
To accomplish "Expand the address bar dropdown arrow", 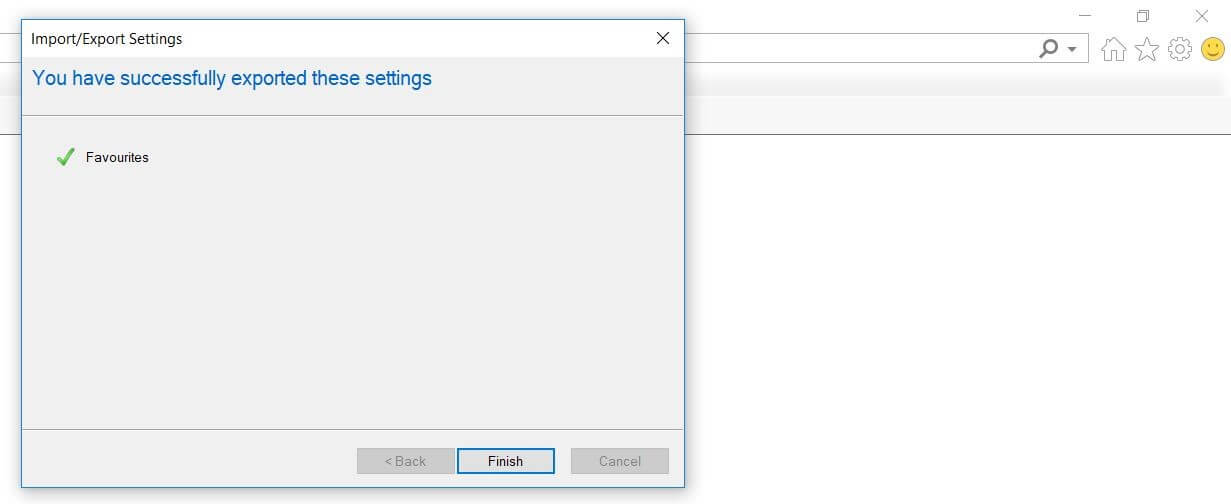I will point(1072,49).
